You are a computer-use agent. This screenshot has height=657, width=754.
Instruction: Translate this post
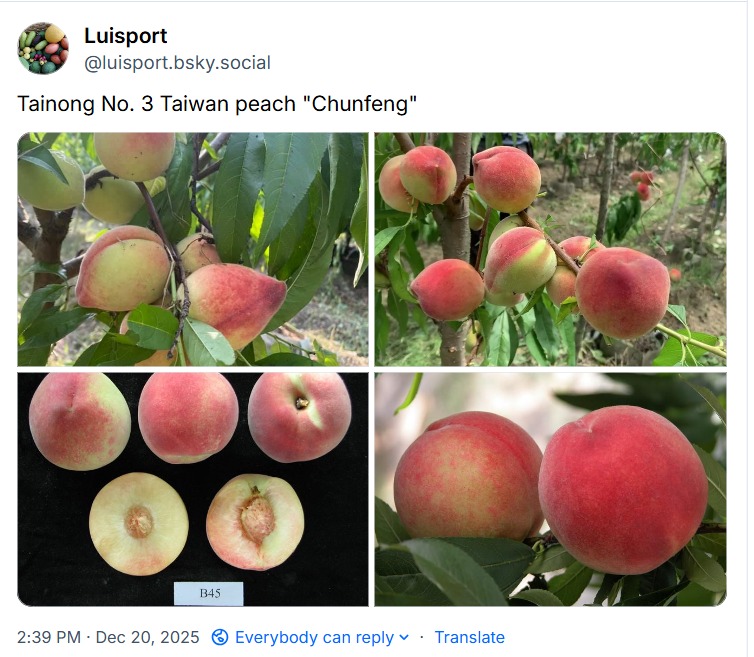[469, 637]
